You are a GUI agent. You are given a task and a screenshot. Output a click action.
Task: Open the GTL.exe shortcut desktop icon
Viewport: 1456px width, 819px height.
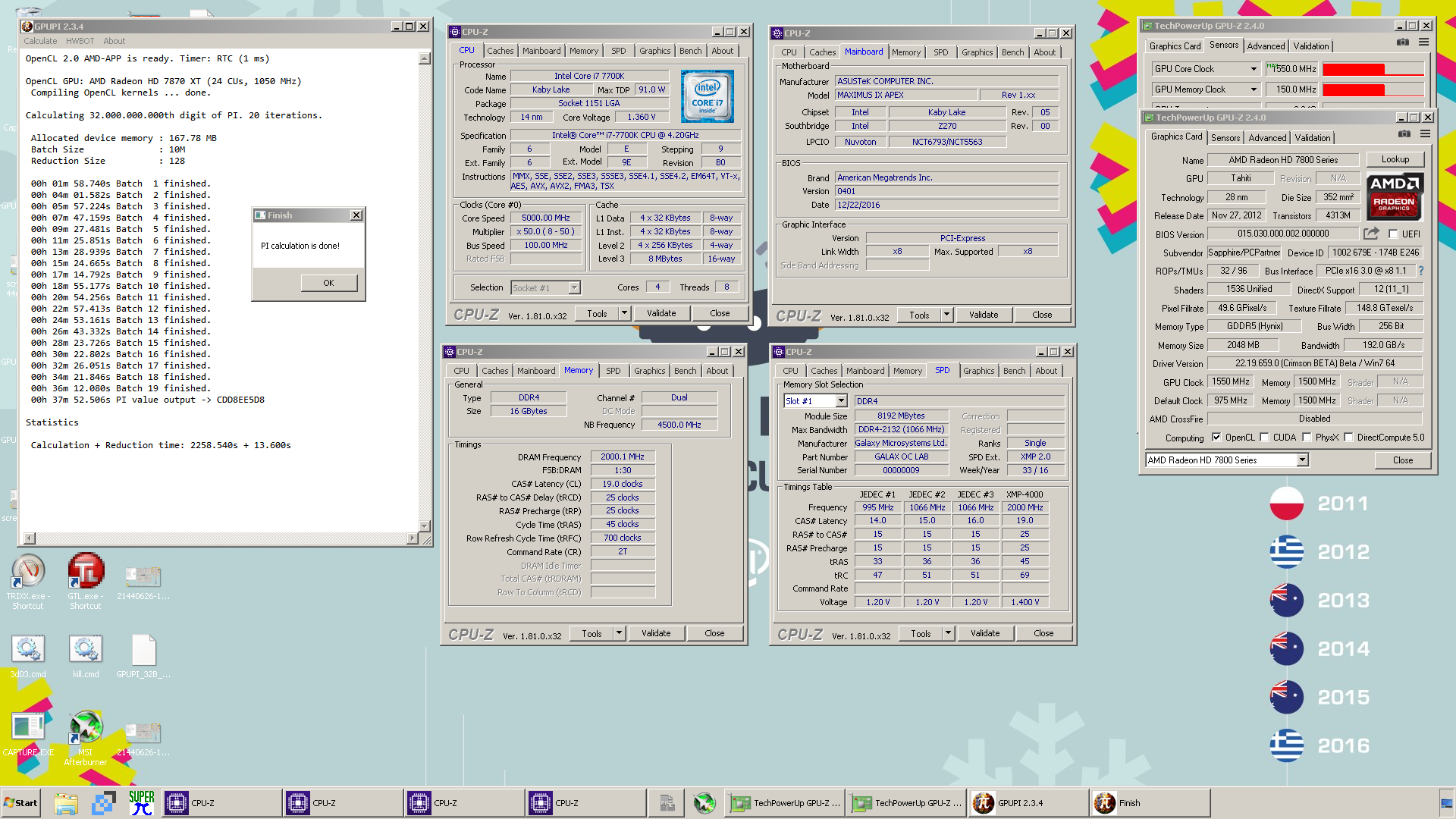(x=86, y=582)
